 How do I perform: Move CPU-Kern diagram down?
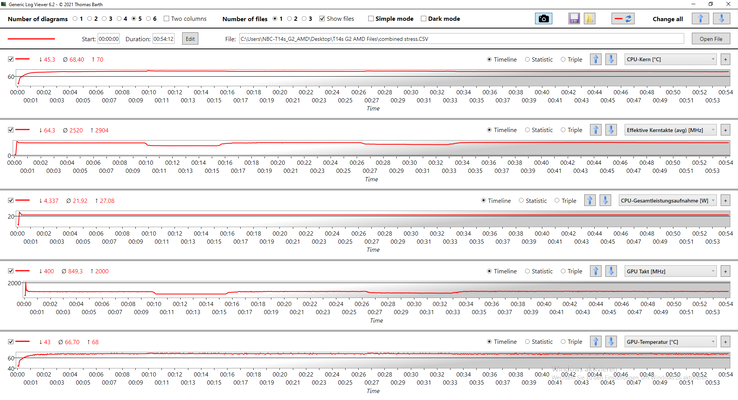coord(611,59)
